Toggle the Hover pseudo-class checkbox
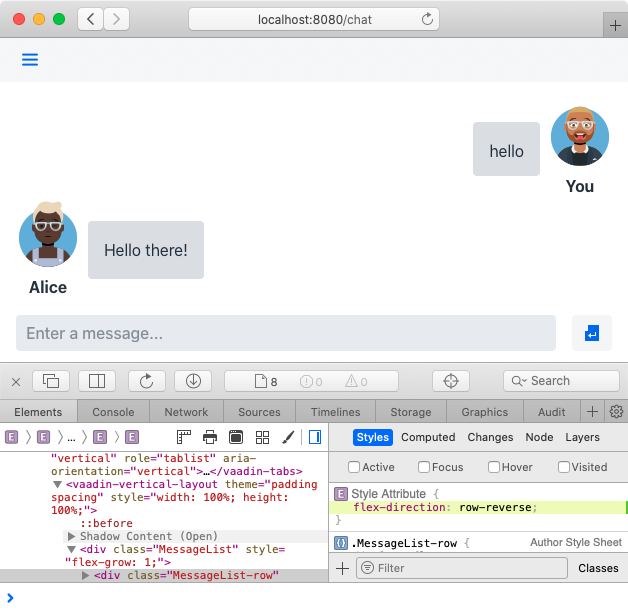The image size is (628, 612). pos(494,467)
